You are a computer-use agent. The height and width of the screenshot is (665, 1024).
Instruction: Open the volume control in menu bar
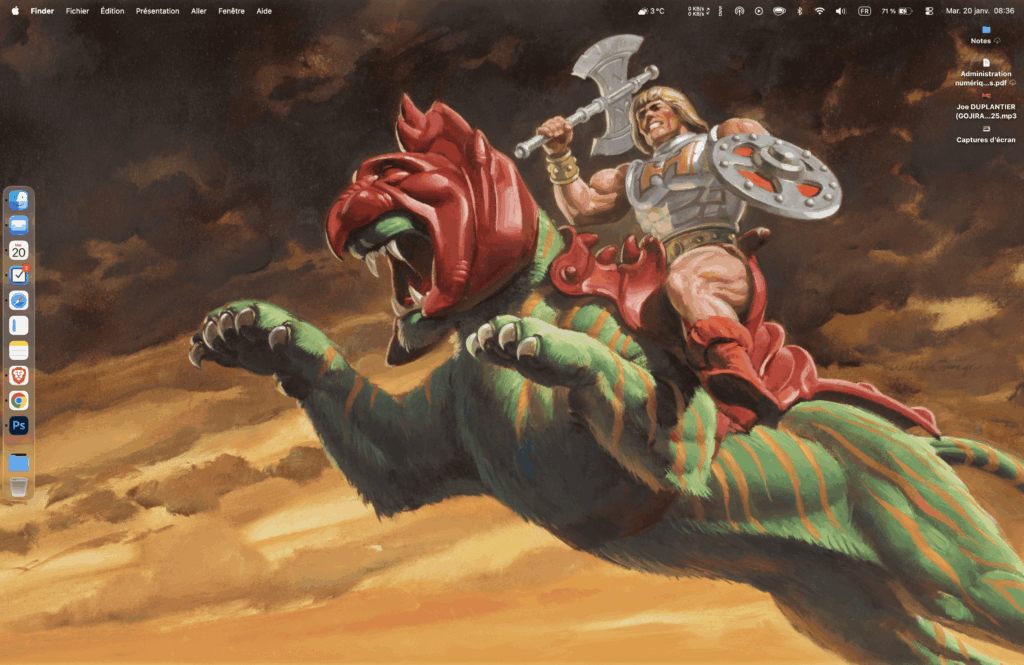click(840, 11)
